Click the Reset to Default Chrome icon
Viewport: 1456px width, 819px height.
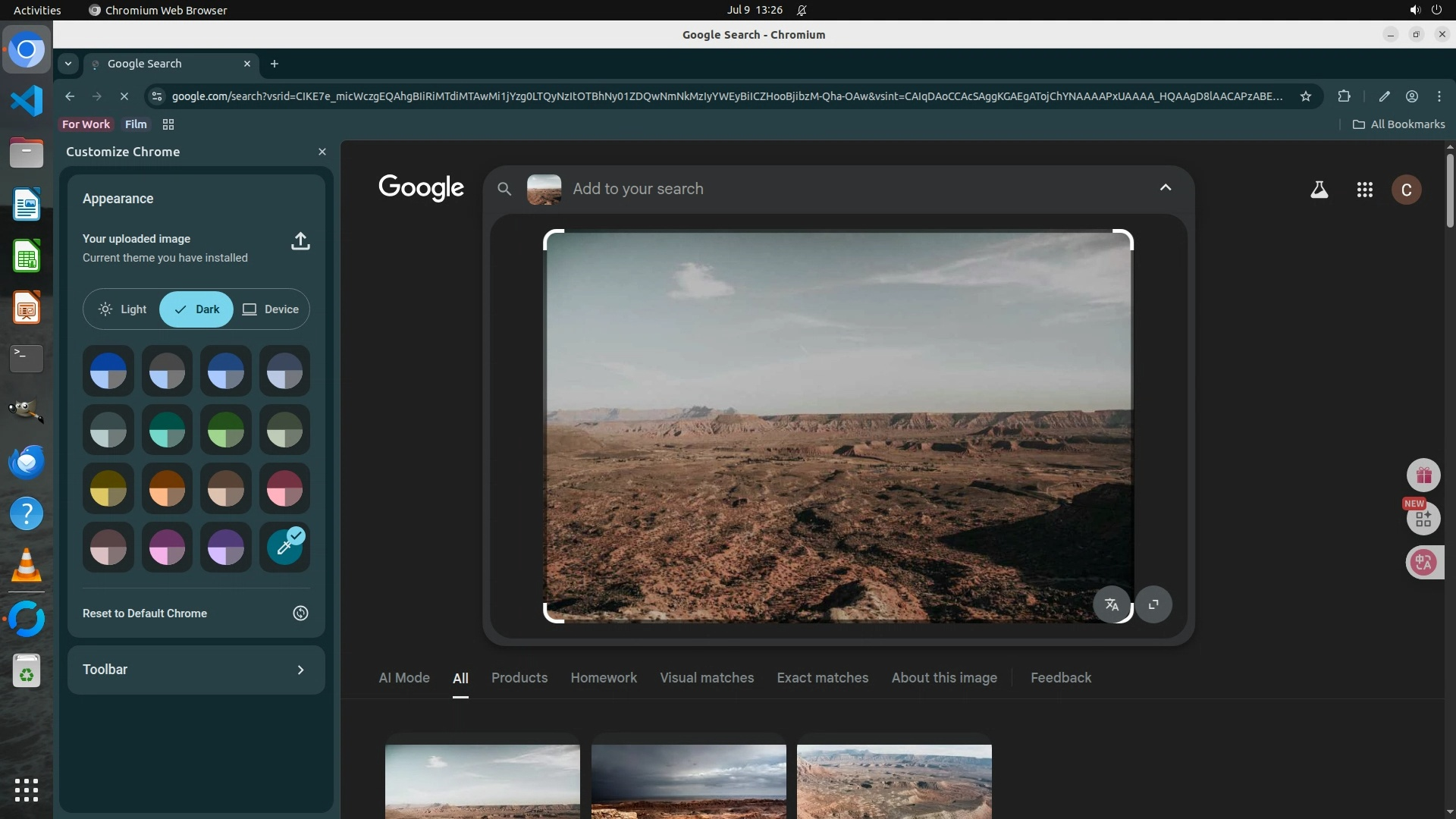300,613
